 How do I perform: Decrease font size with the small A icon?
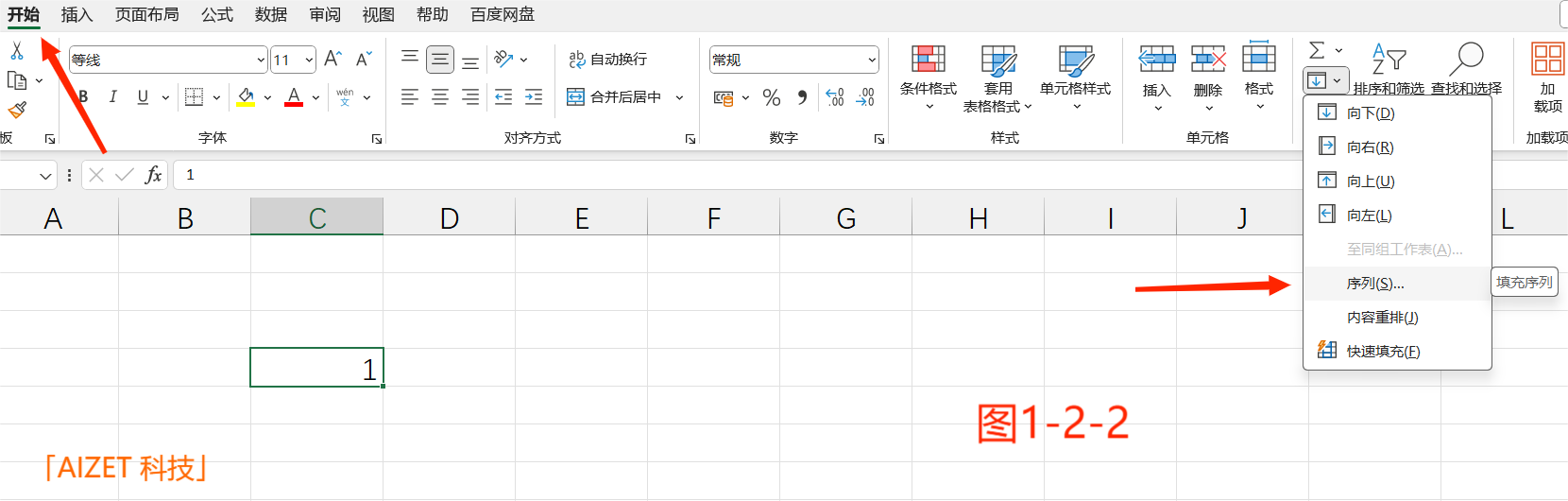364,60
